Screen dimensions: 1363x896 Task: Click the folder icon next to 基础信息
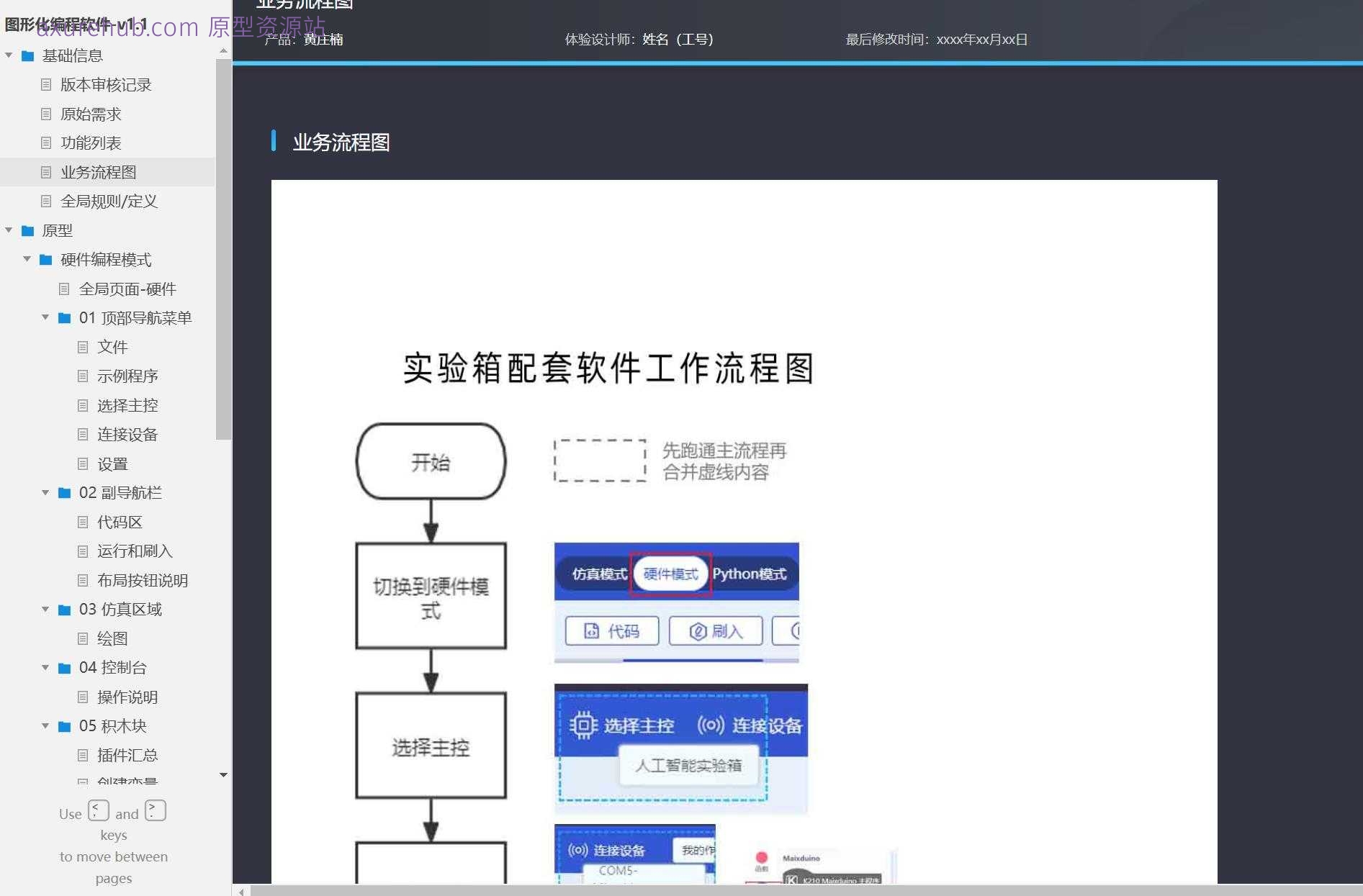point(27,55)
